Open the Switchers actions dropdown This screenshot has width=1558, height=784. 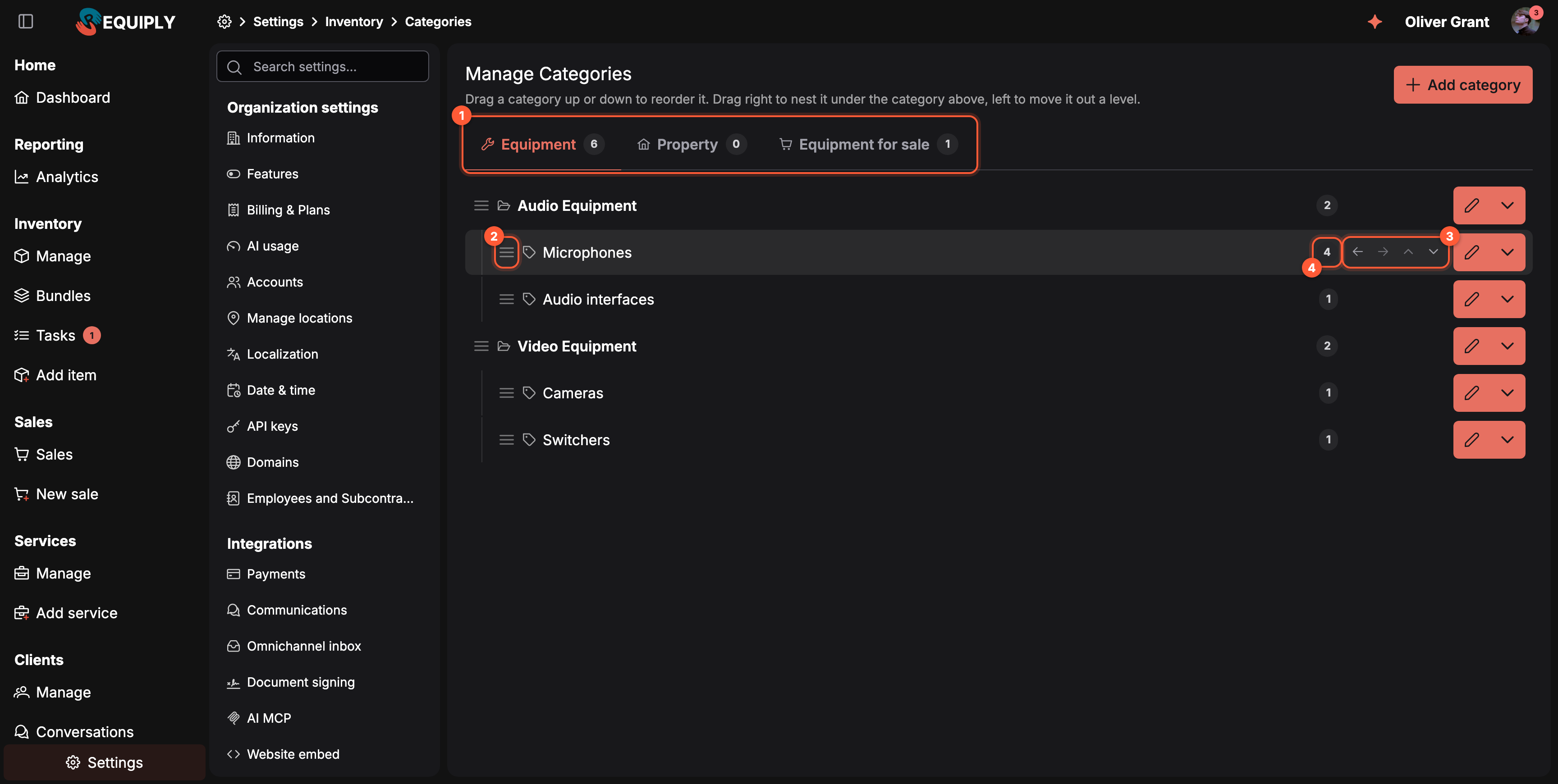click(x=1507, y=439)
